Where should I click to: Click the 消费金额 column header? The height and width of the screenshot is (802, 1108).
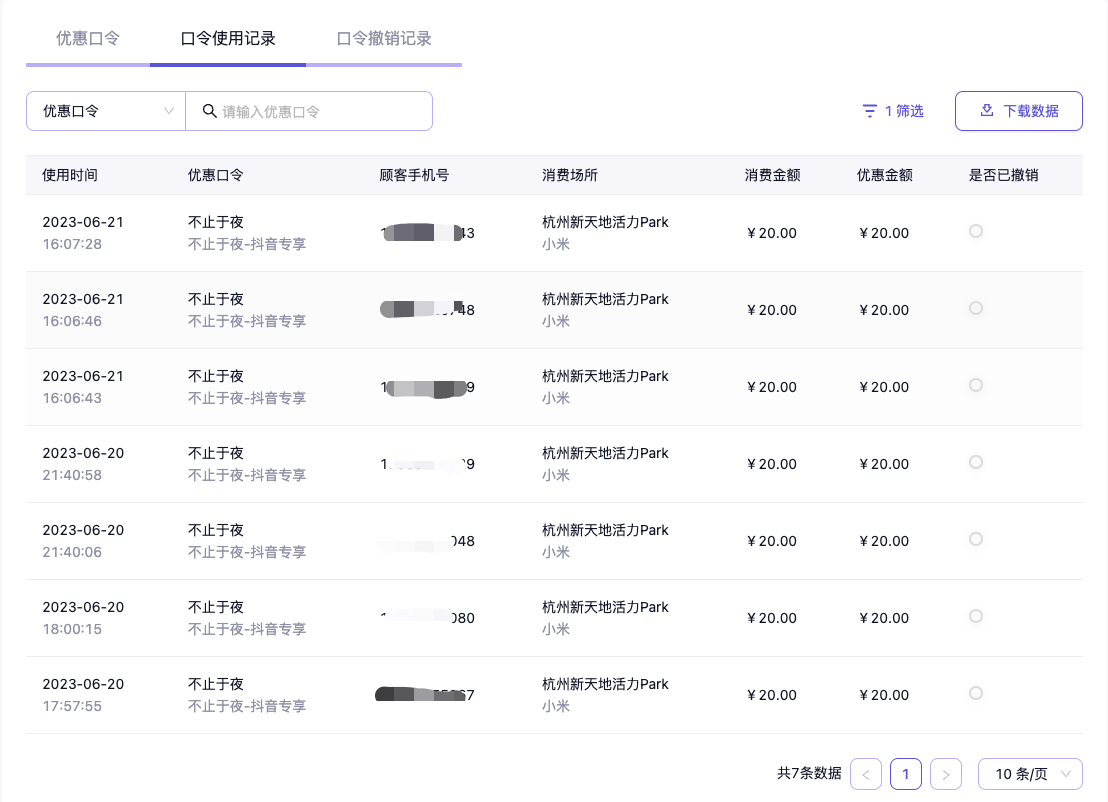pos(772,175)
